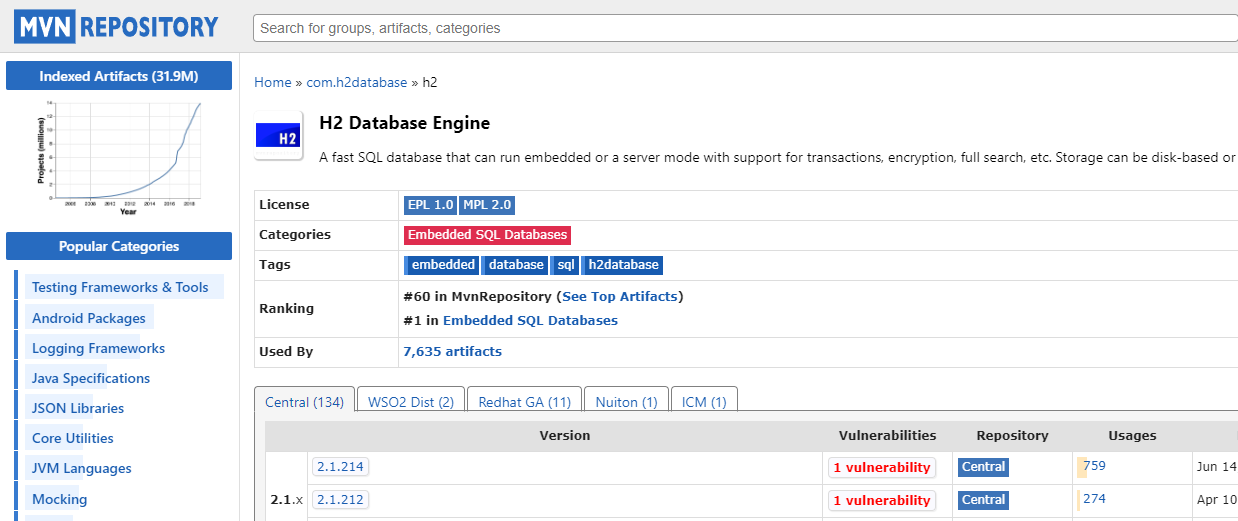Click the Usages column header
Viewport: 1238px width, 521px height.
click(x=1132, y=435)
